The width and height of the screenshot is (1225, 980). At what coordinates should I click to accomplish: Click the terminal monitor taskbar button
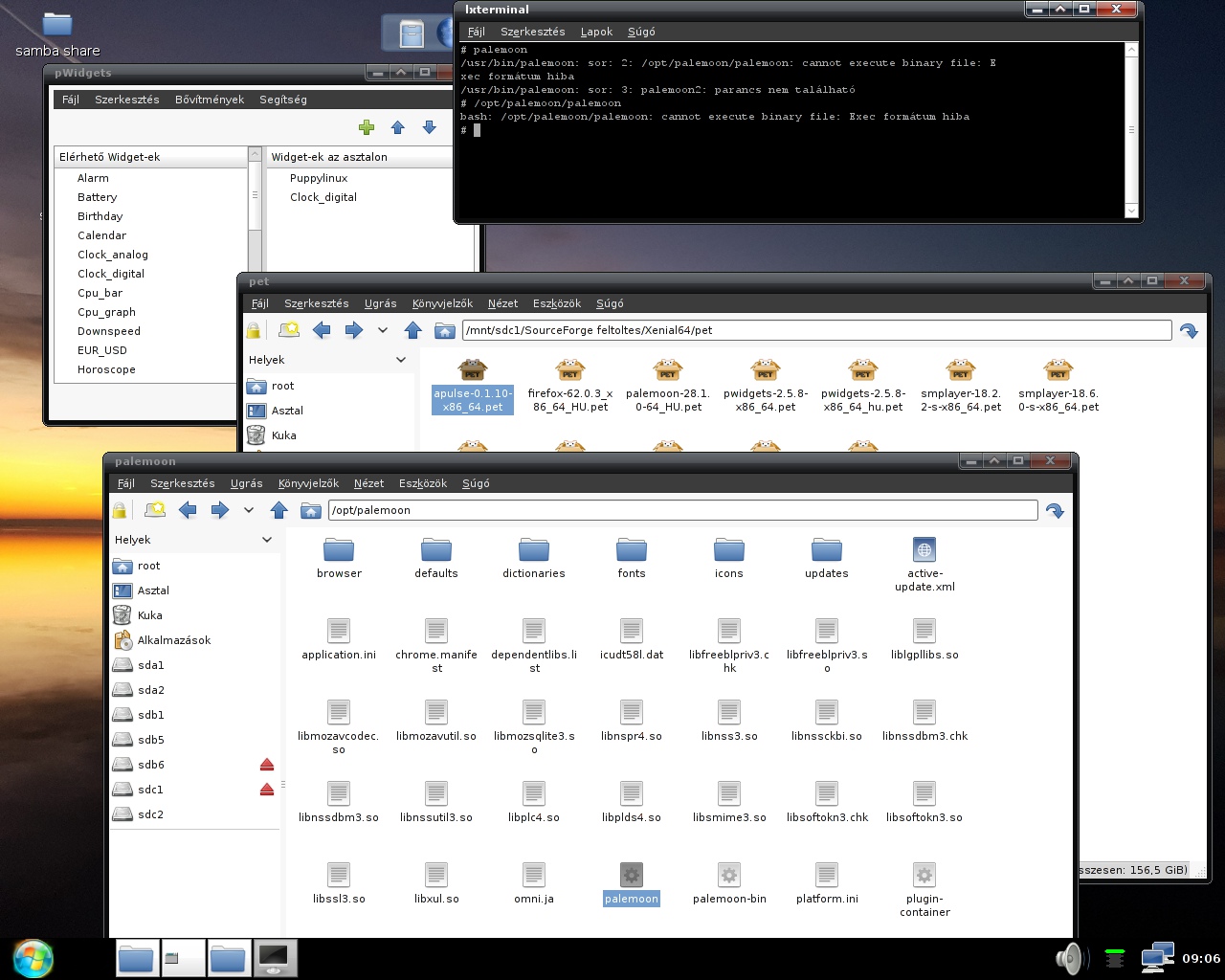coord(275,958)
